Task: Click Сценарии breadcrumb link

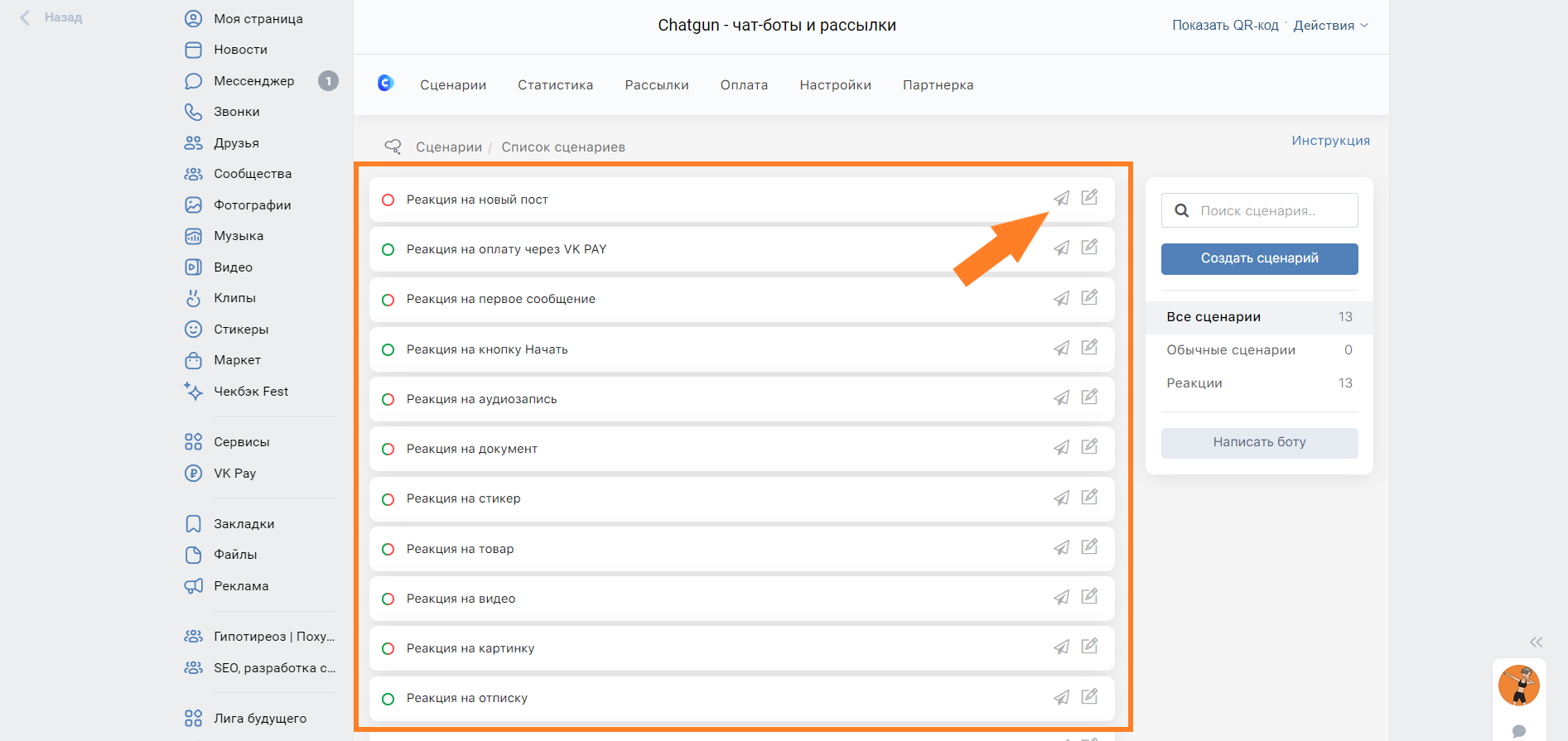Action: click(x=448, y=147)
